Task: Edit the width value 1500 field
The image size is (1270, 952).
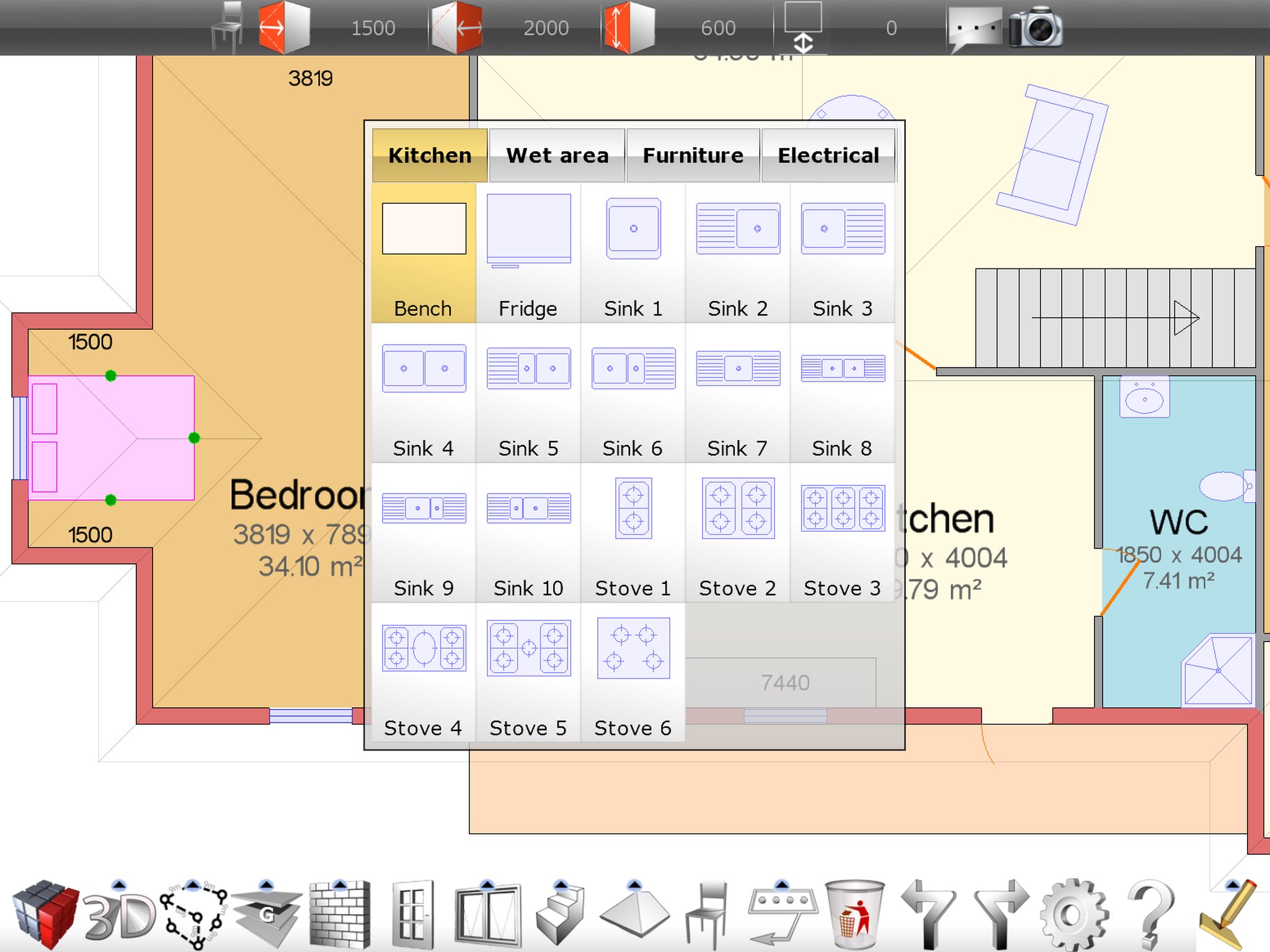Action: [x=373, y=28]
